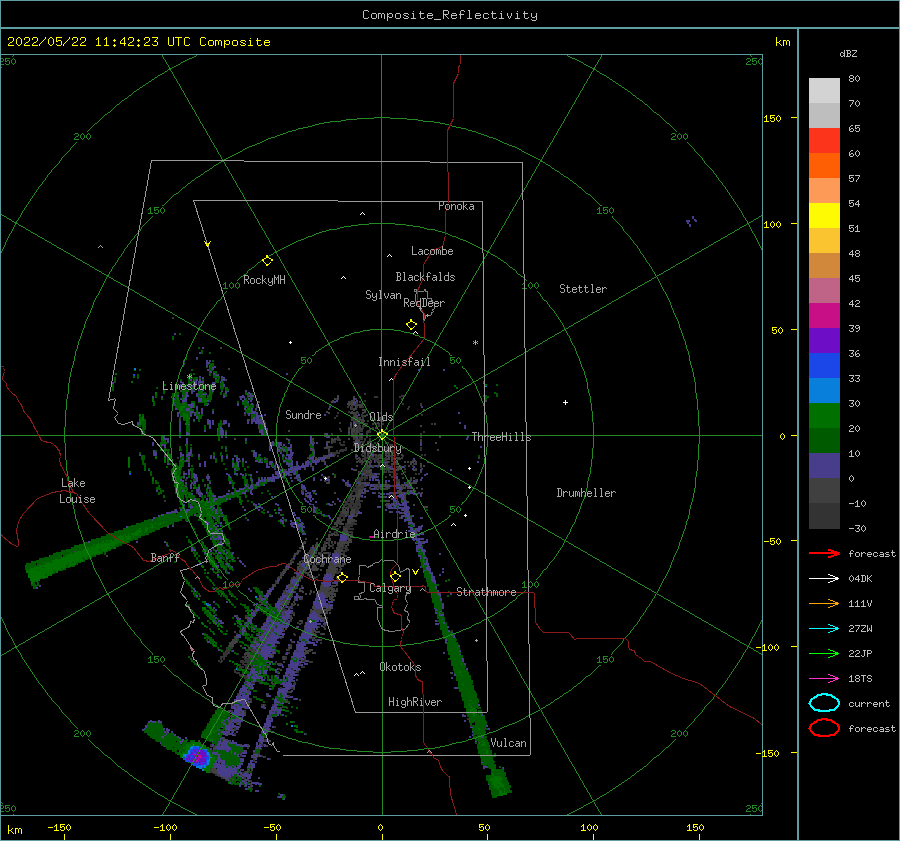The width and height of the screenshot is (900, 841).
Task: Select the green 30 dBZ color swatch
Action: pyautogui.click(x=824, y=415)
